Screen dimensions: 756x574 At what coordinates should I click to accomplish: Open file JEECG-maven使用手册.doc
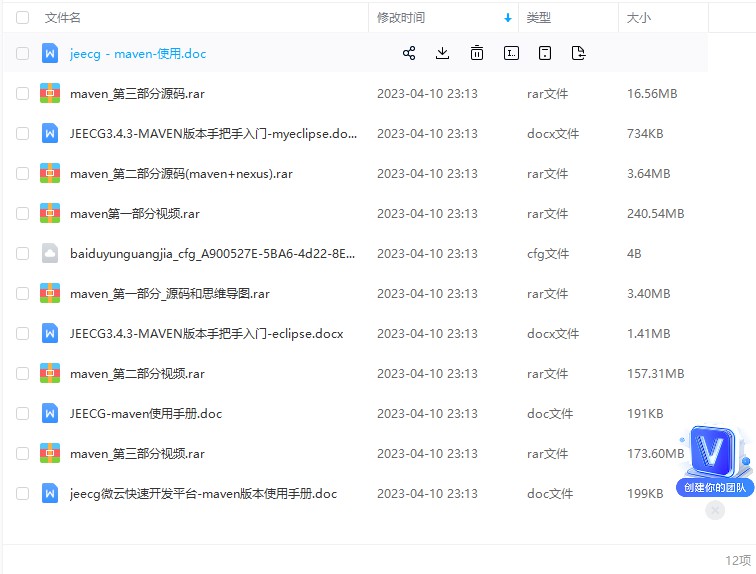click(x=146, y=414)
